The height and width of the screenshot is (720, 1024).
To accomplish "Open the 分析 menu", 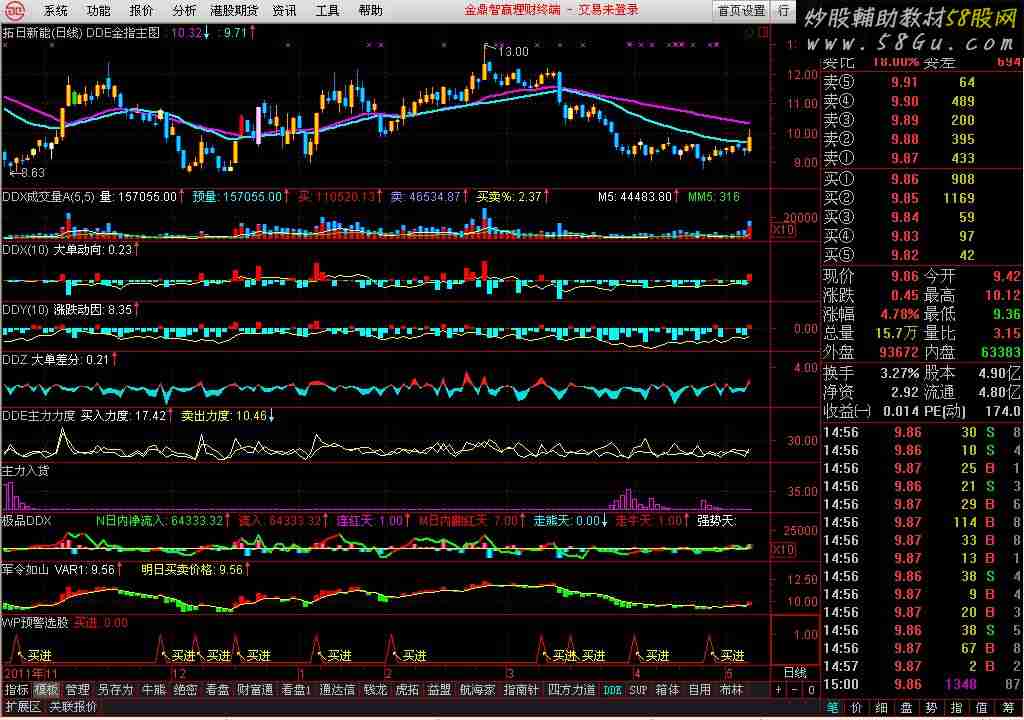I will tap(184, 11).
